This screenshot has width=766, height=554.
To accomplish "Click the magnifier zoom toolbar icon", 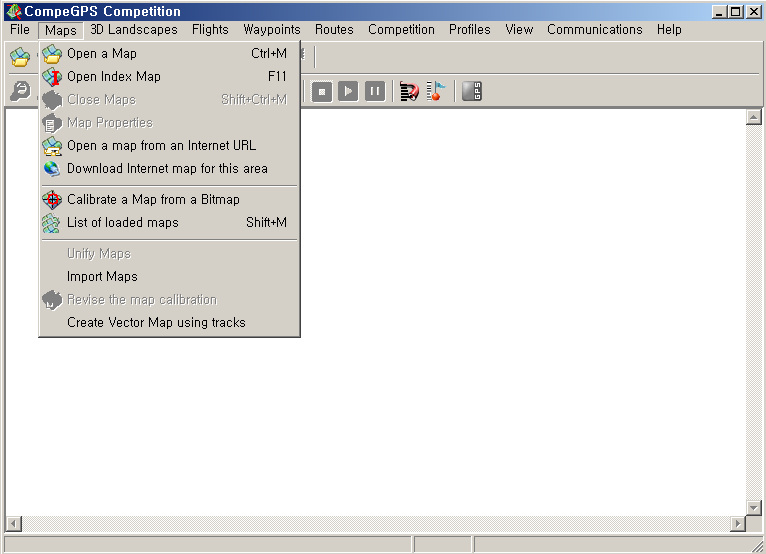I will click(x=21, y=91).
